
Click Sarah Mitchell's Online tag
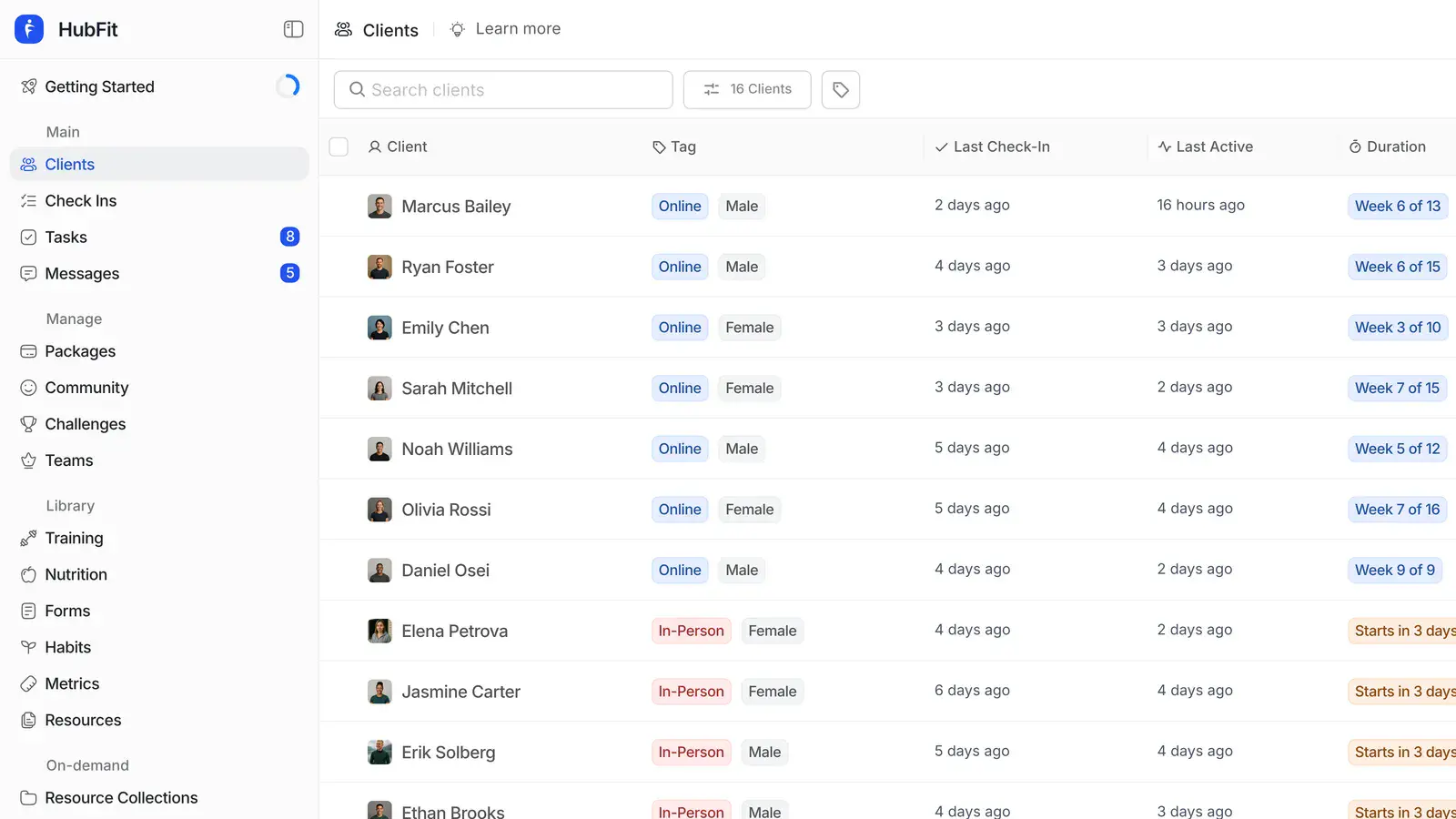click(680, 389)
